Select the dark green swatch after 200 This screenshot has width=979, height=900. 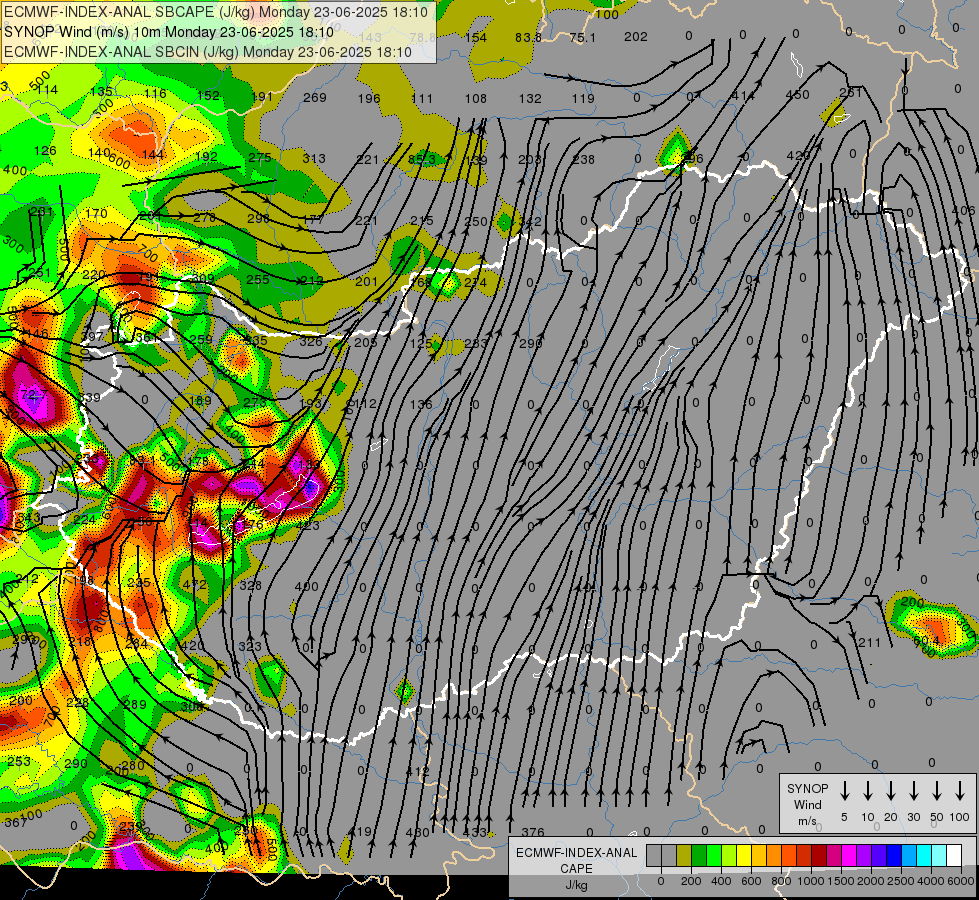pos(699,856)
